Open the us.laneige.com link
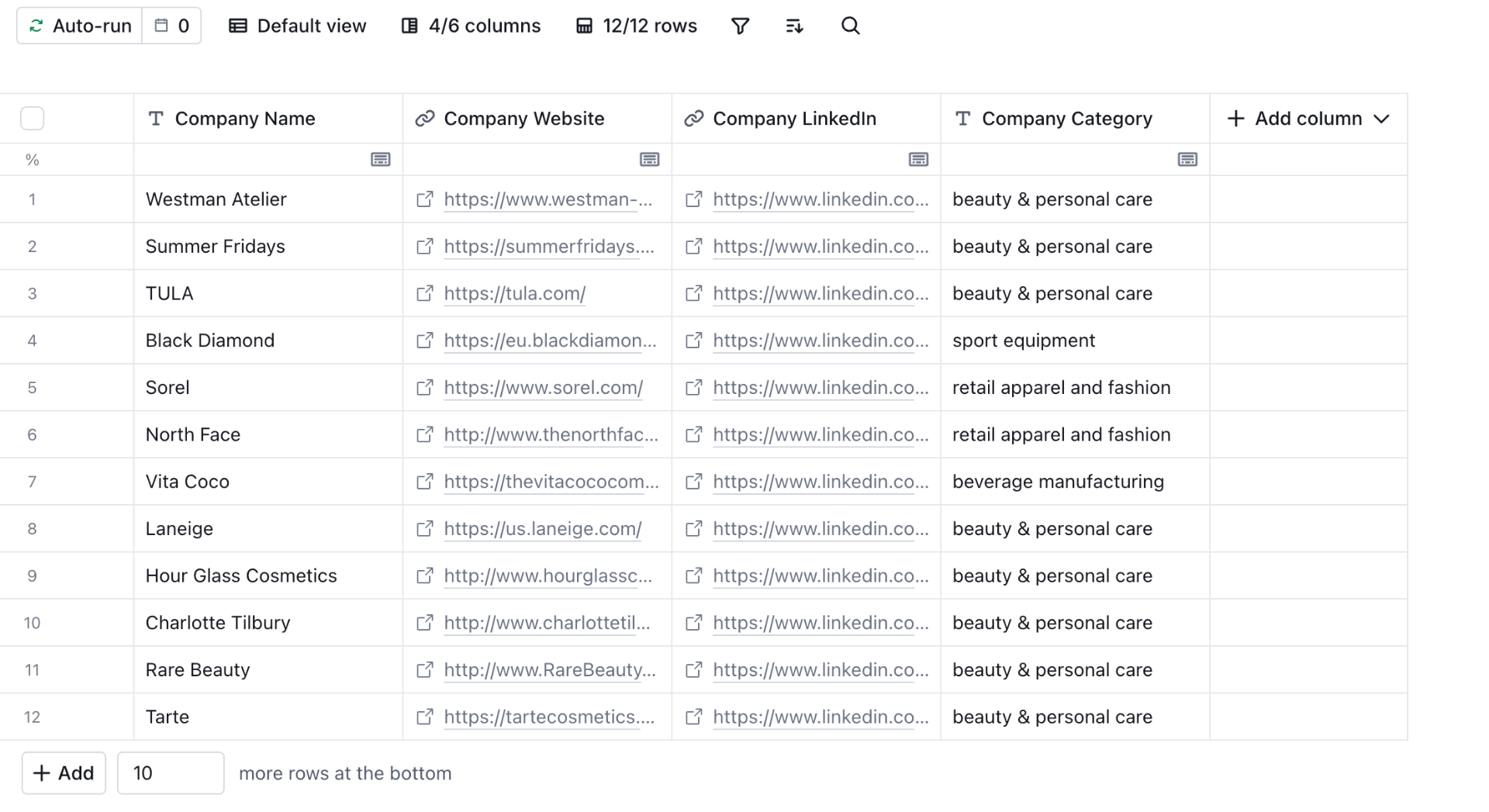The height and width of the screenshot is (812, 1489). point(543,529)
